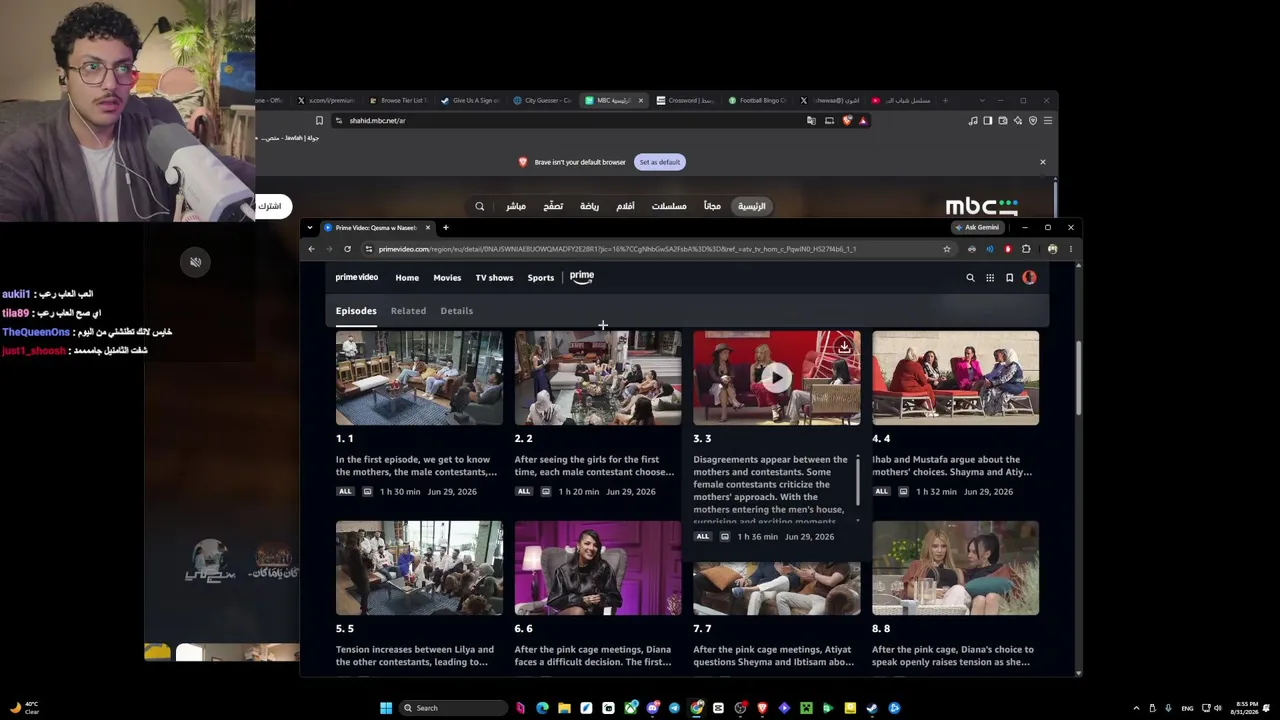
Task: Open TV shows in Prime Video navigation
Action: (494, 278)
